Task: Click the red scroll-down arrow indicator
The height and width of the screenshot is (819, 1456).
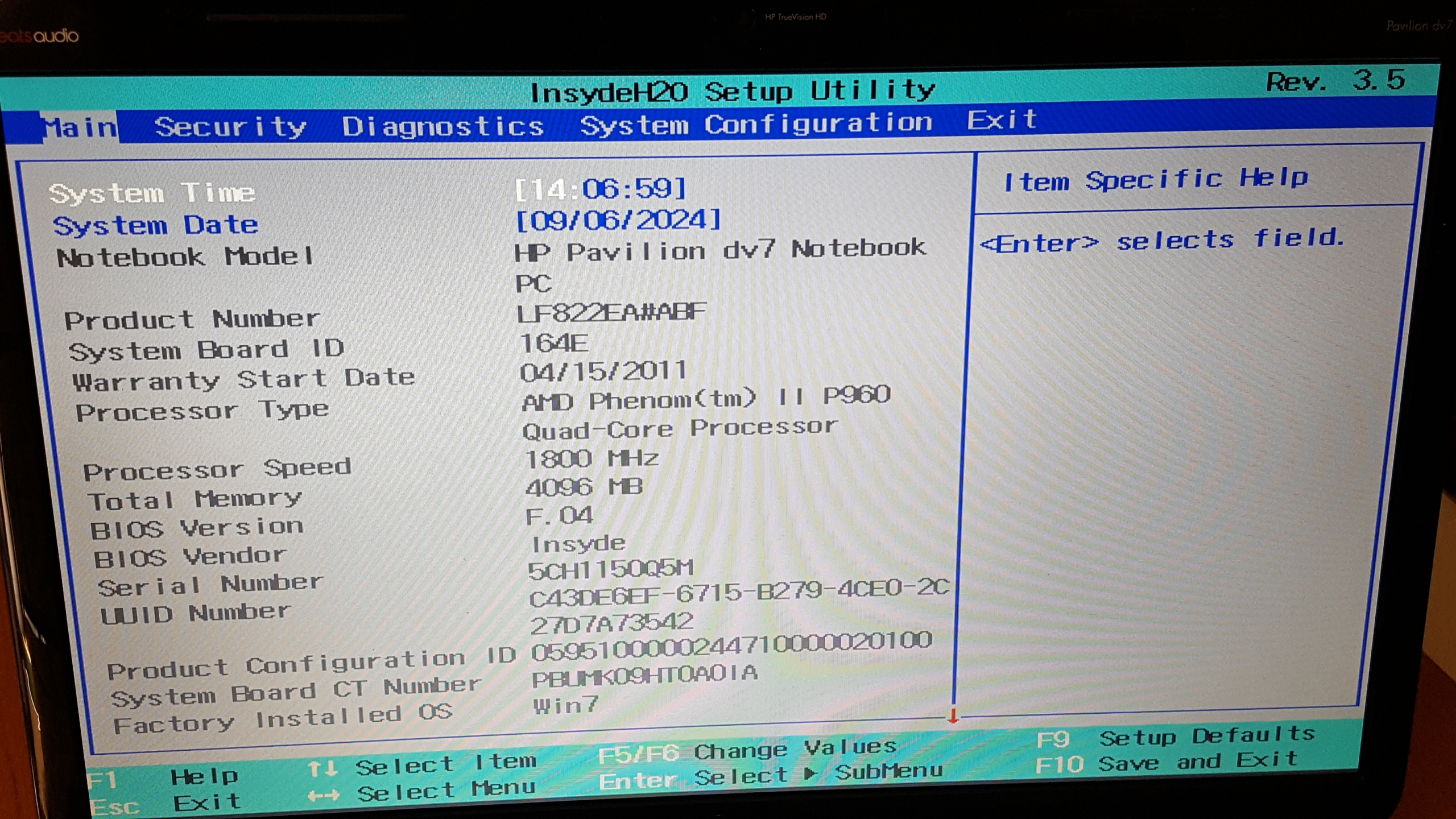Action: 953,716
